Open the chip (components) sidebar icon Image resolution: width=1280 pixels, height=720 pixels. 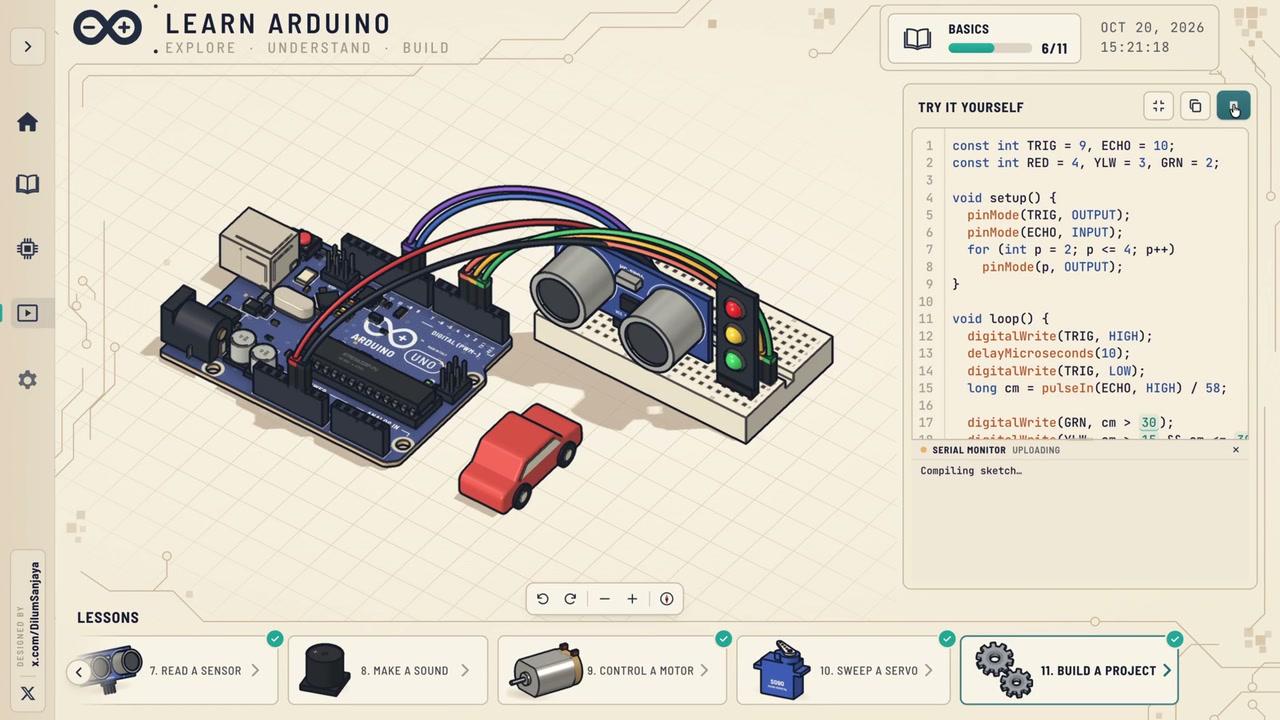[27, 249]
